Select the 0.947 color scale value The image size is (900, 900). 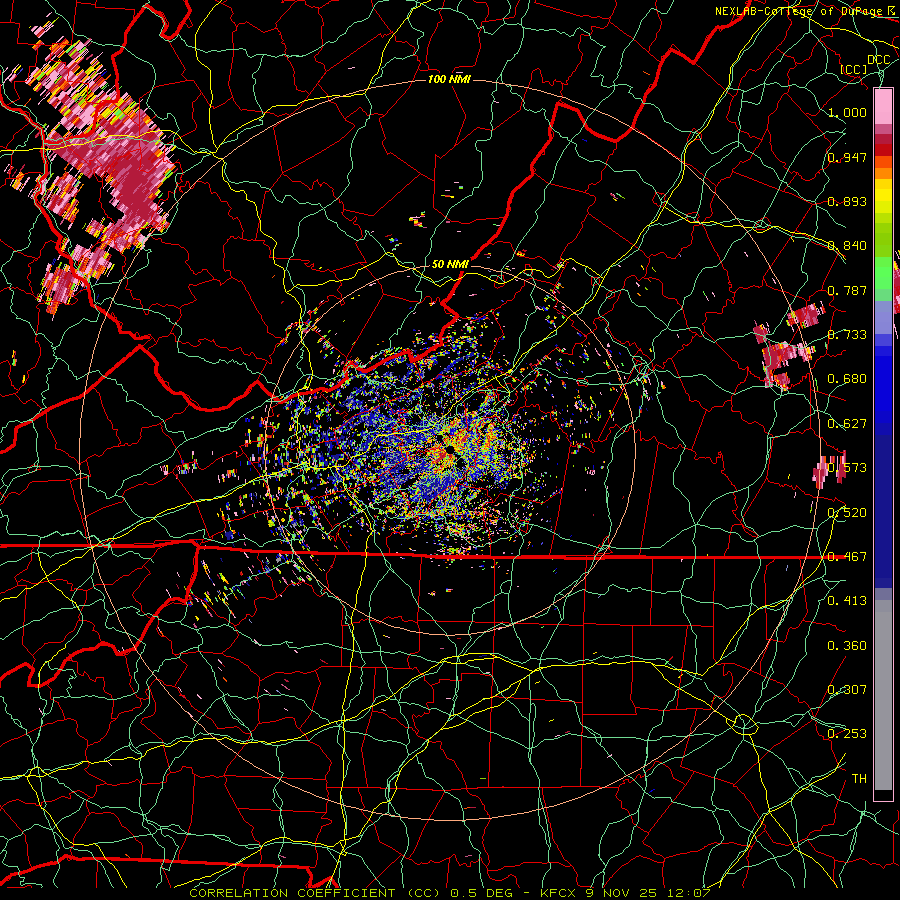(847, 157)
